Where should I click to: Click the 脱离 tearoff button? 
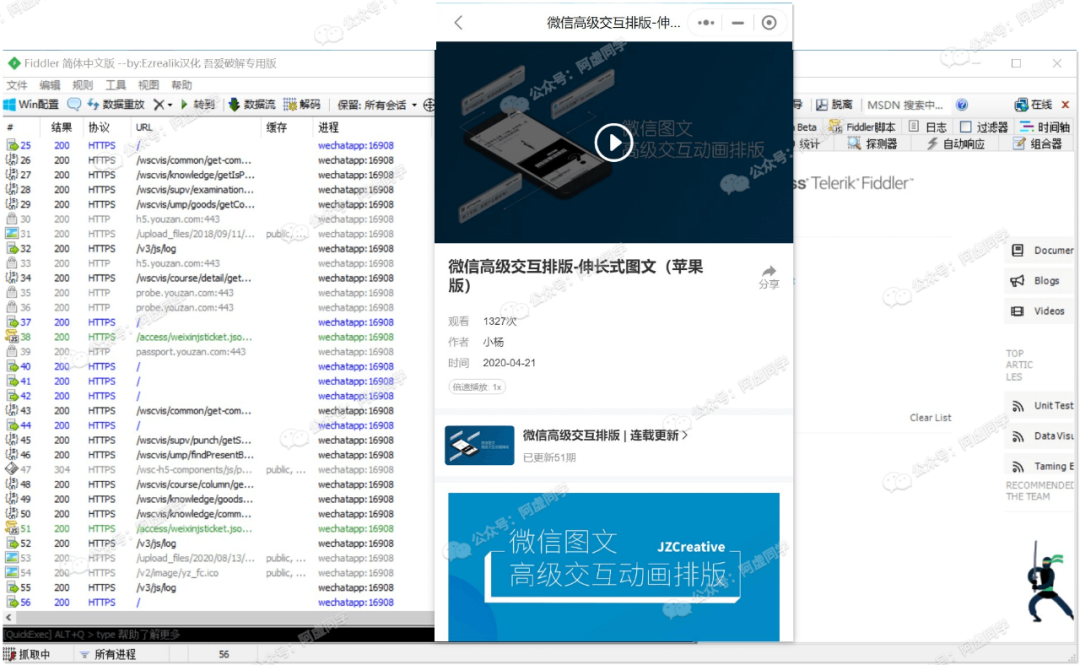pos(834,105)
